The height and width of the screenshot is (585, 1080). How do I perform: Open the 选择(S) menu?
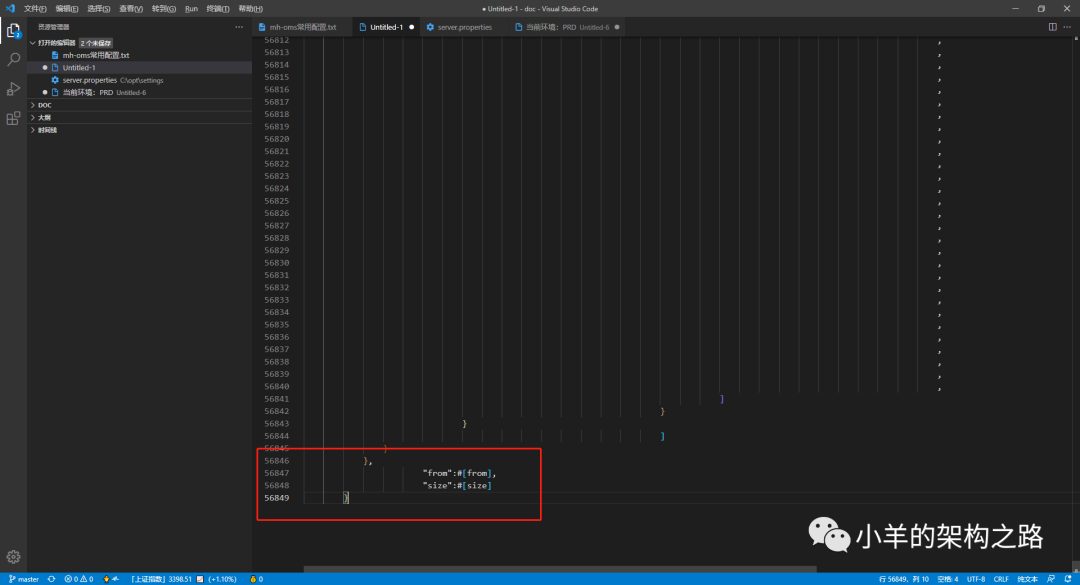[98, 9]
